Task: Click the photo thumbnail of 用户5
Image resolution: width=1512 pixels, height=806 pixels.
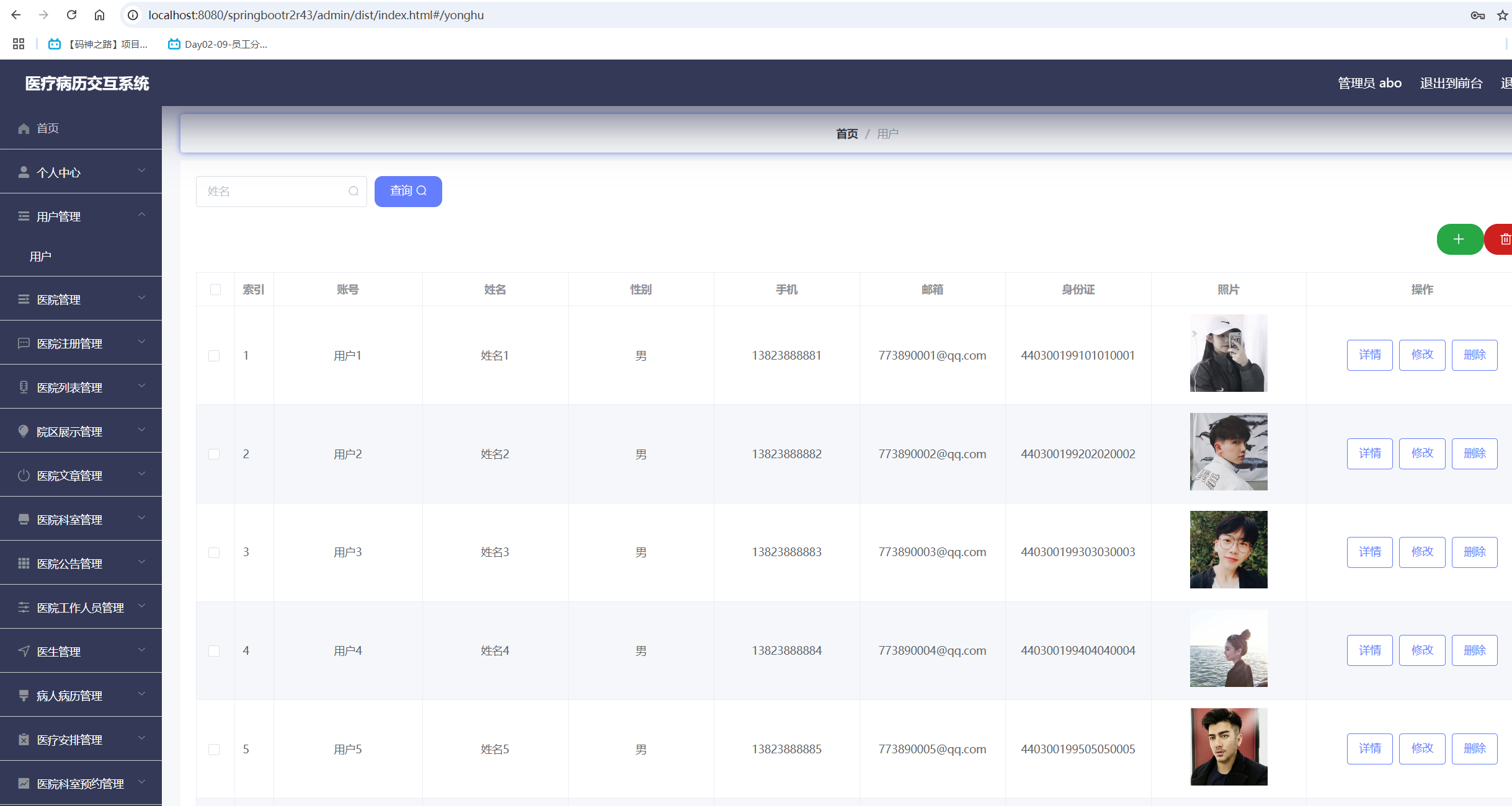Action: click(x=1228, y=746)
